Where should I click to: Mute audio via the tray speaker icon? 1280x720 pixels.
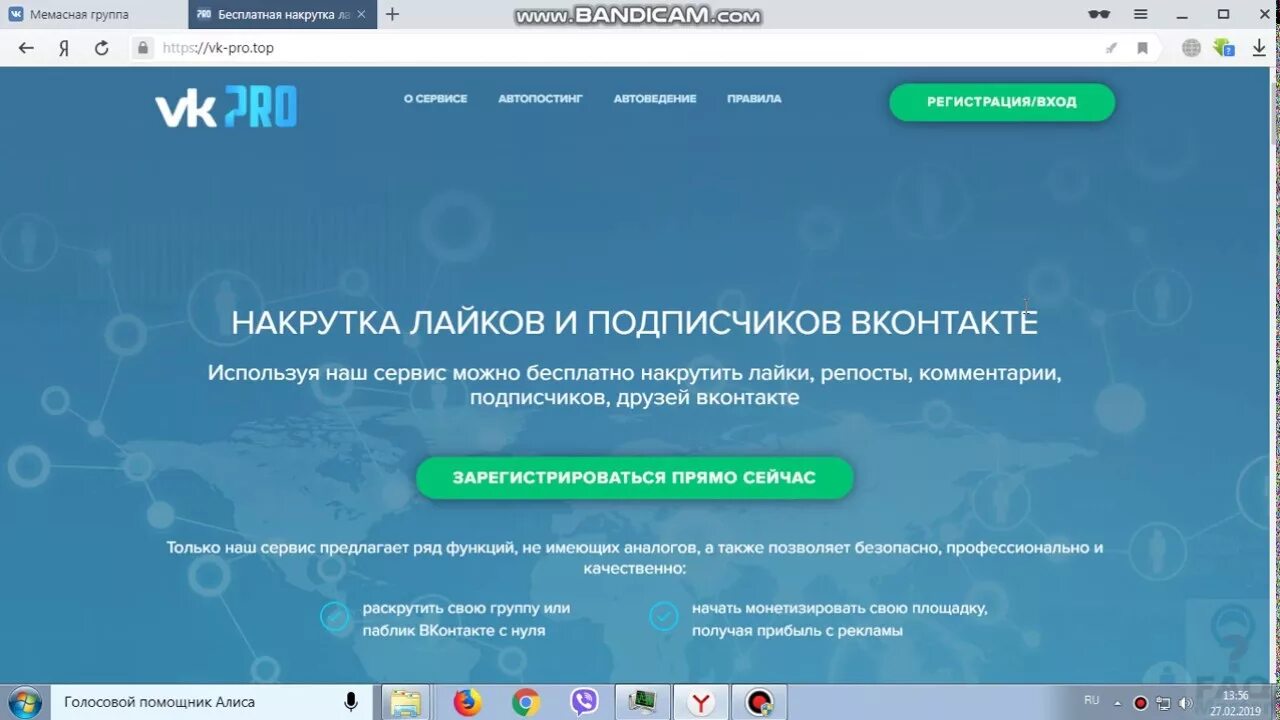coord(1185,702)
